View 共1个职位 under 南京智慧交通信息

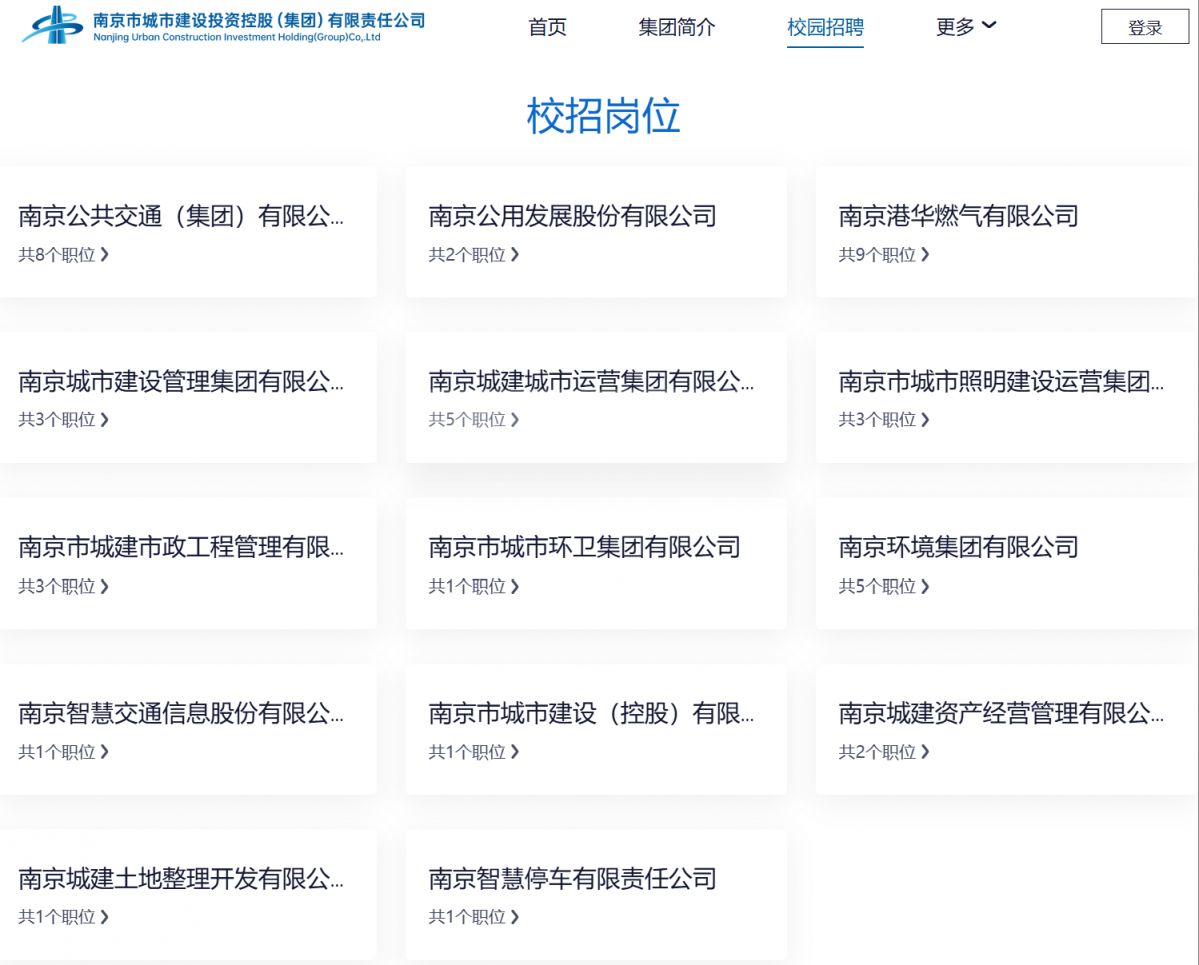(x=63, y=752)
